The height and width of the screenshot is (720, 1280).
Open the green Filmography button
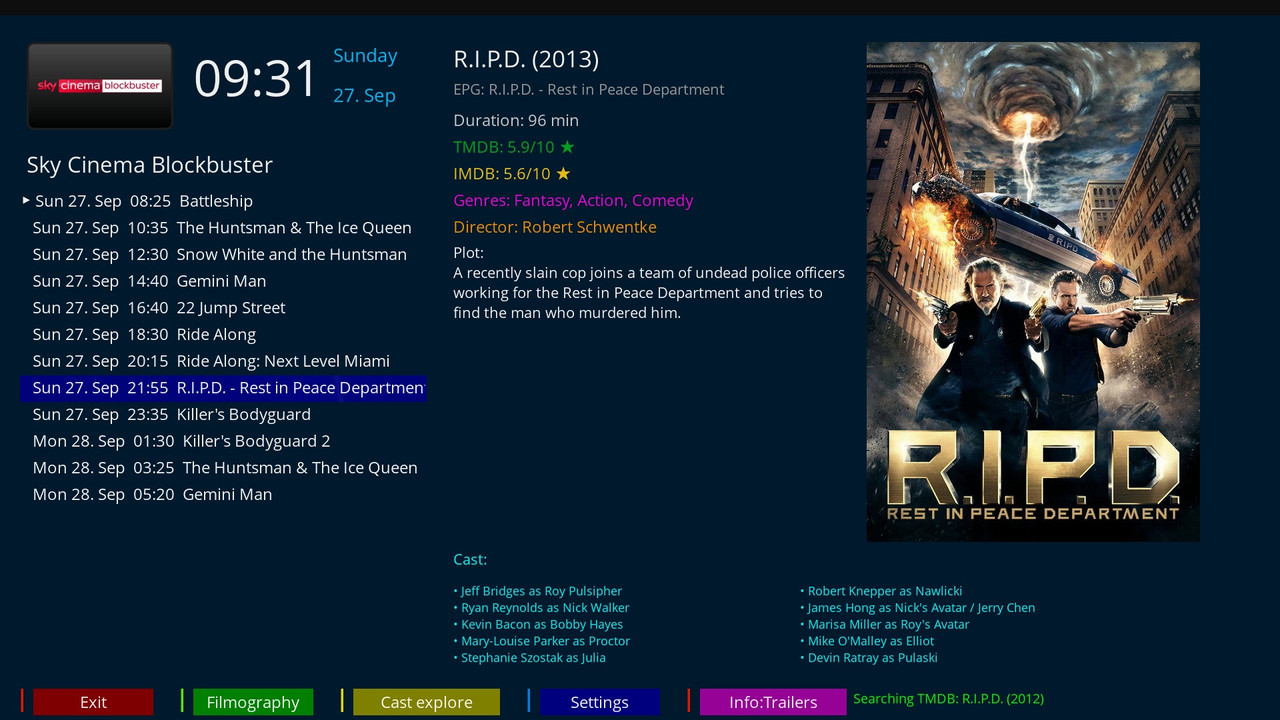tap(253, 702)
